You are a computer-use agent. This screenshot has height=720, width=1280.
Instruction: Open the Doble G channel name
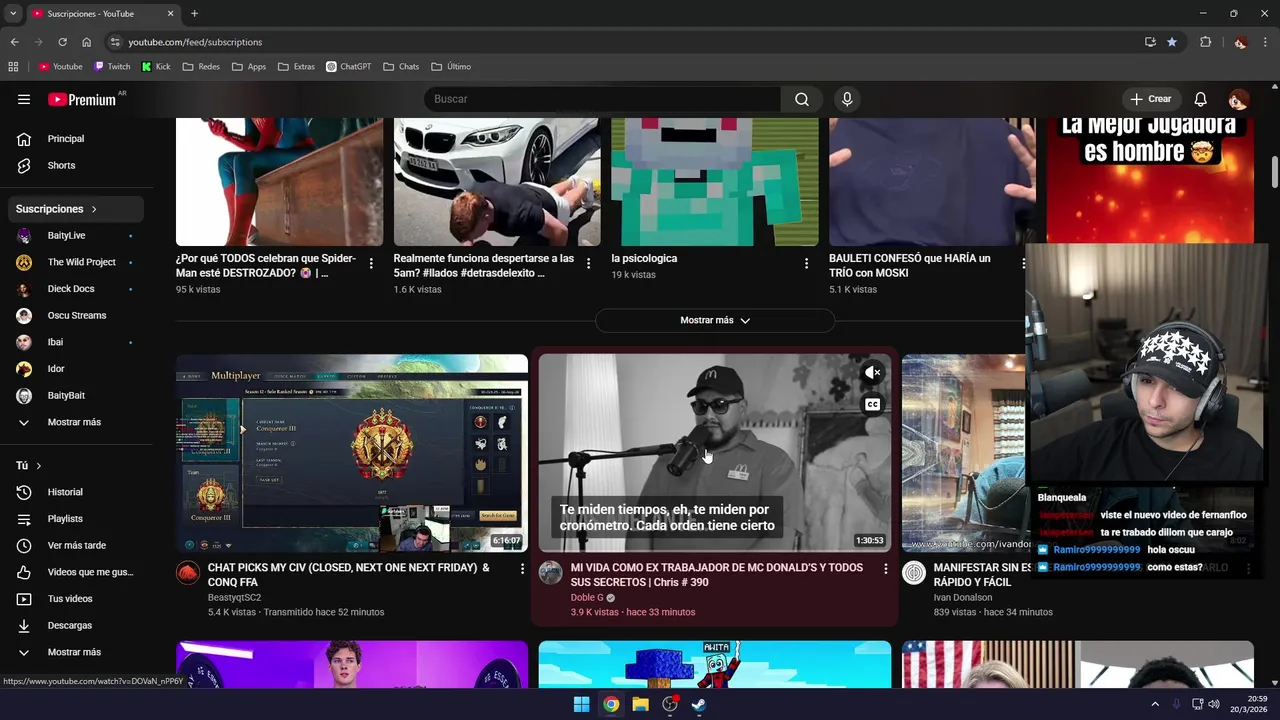(587, 598)
